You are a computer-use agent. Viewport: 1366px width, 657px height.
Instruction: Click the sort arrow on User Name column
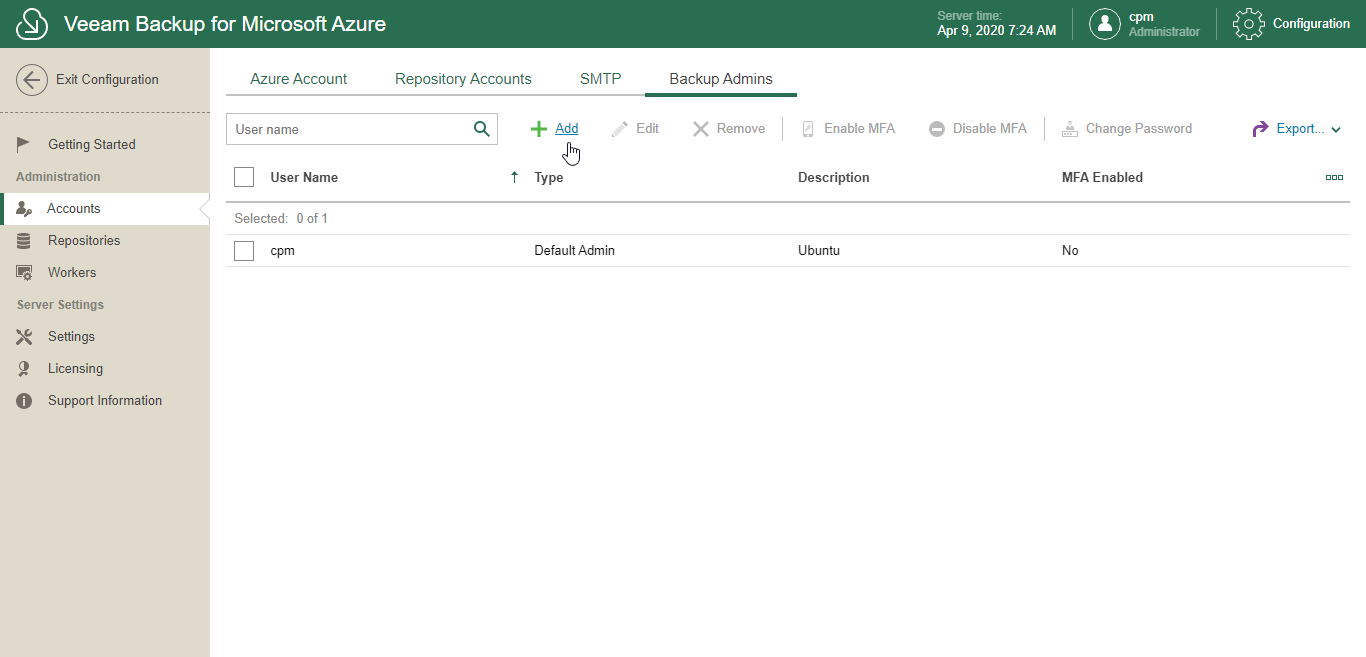(x=515, y=177)
